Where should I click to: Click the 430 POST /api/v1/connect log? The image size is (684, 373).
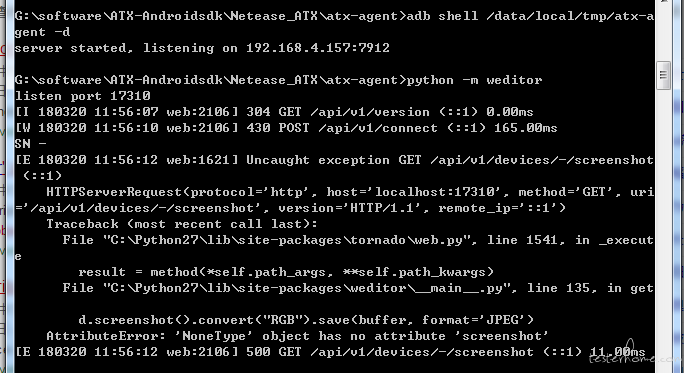286,128
